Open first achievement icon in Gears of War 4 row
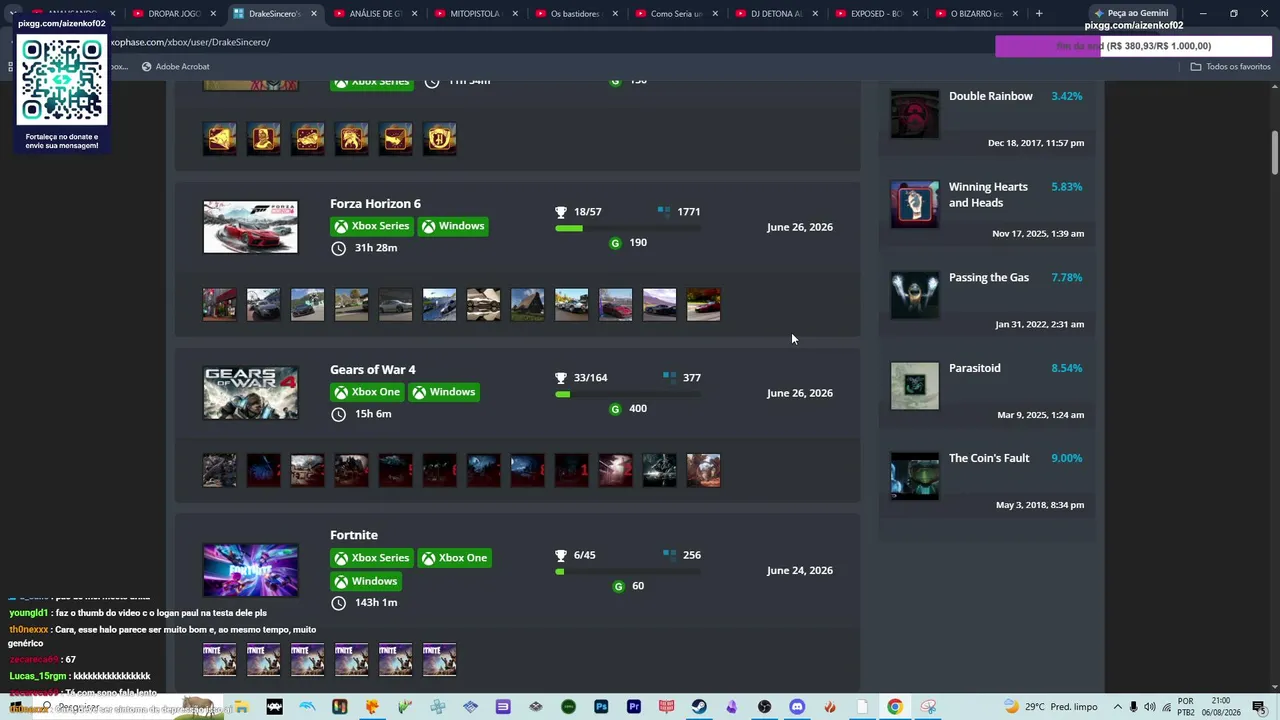The height and width of the screenshot is (720, 1280). point(220,470)
